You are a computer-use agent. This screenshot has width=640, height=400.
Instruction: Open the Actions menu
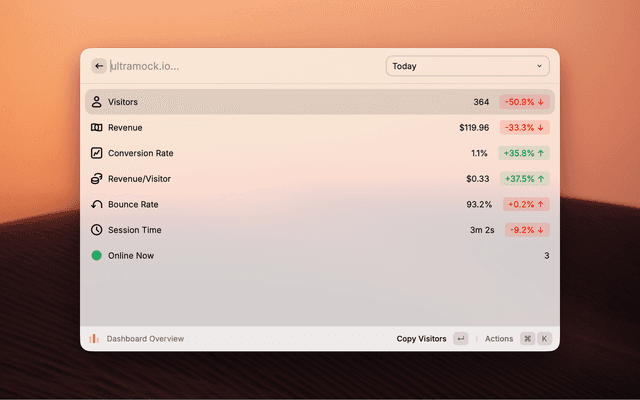click(499, 339)
